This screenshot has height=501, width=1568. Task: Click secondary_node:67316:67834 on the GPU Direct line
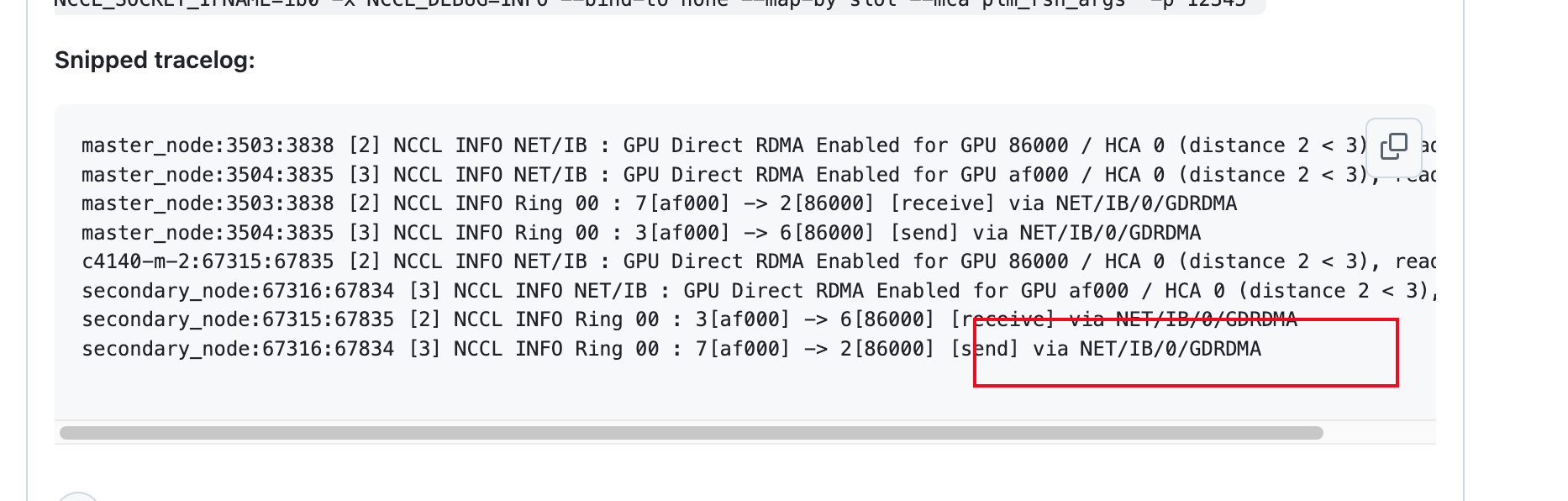pyautogui.click(x=238, y=291)
